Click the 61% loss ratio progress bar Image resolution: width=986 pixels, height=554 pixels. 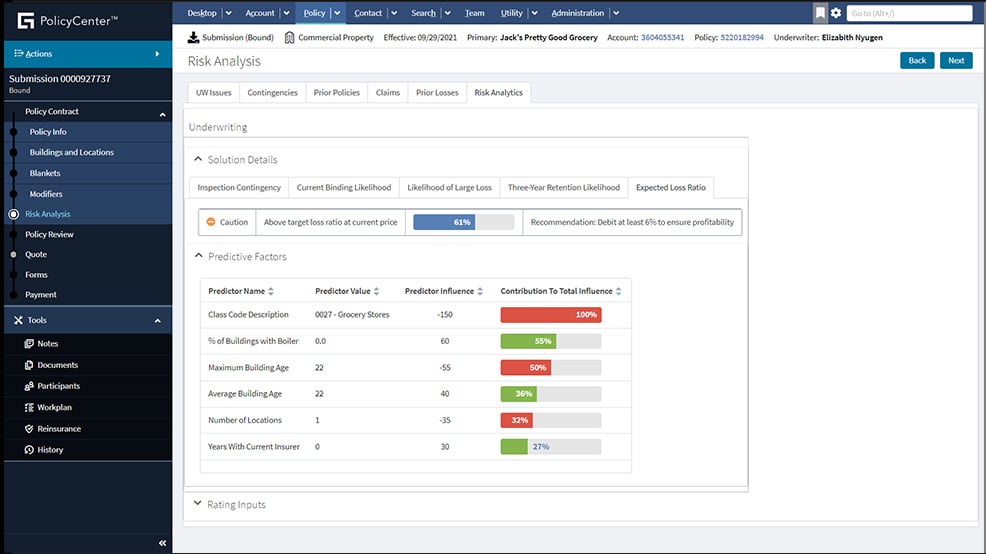tap(463, 222)
